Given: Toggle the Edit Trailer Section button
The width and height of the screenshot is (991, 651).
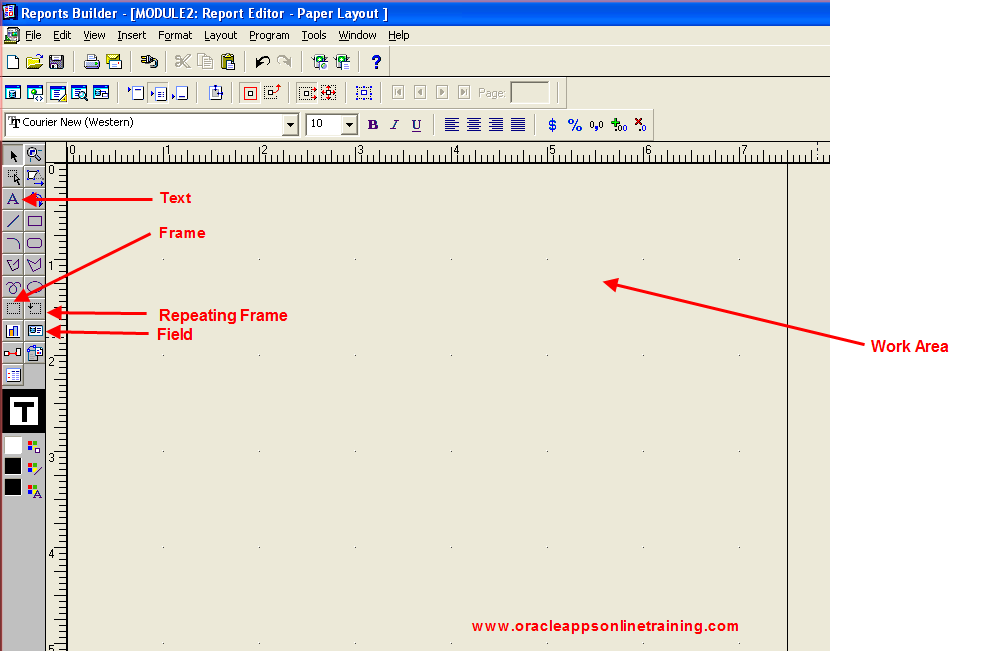Looking at the screenshot, I should [181, 93].
